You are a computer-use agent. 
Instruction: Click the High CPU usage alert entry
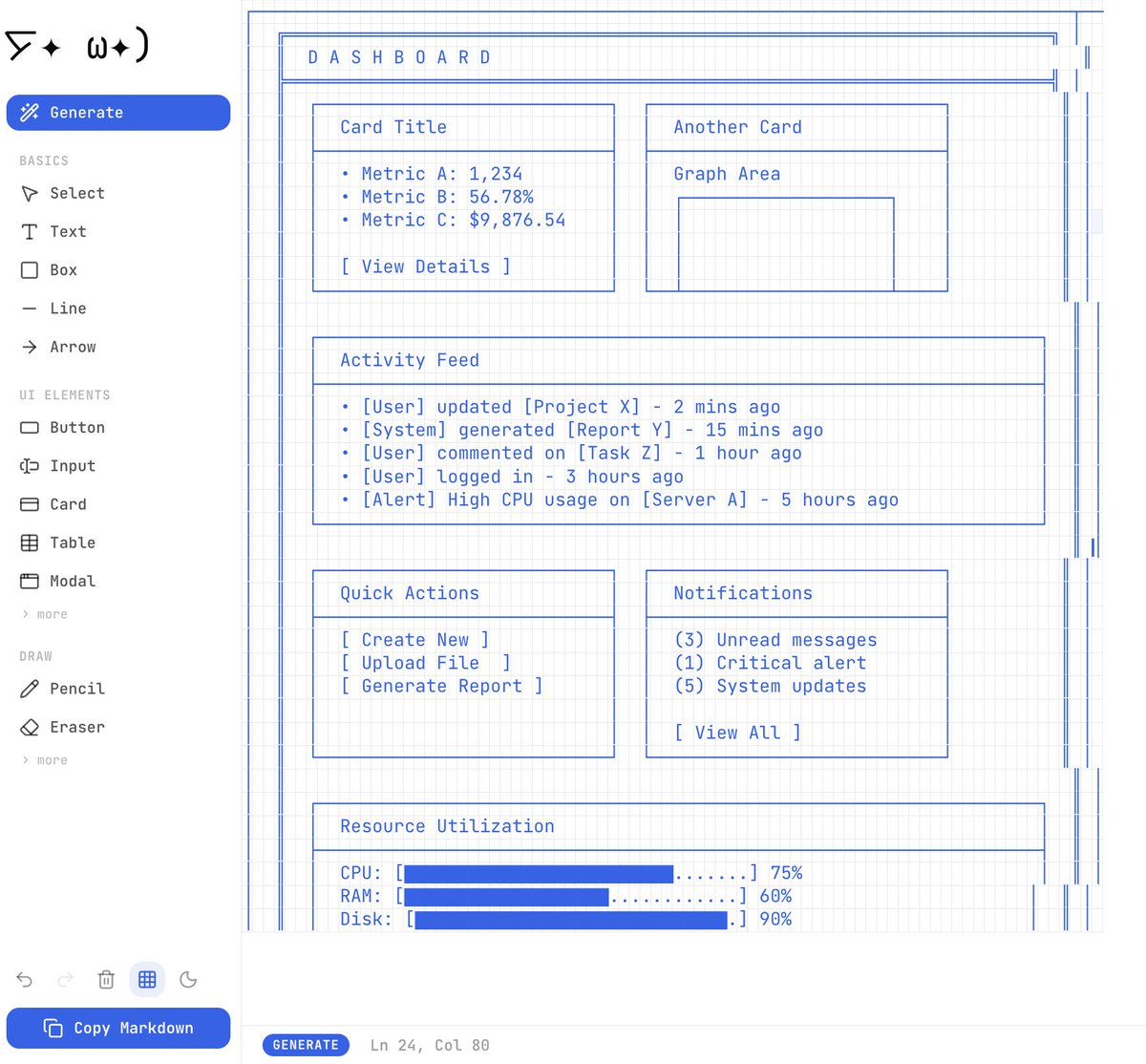(x=620, y=500)
